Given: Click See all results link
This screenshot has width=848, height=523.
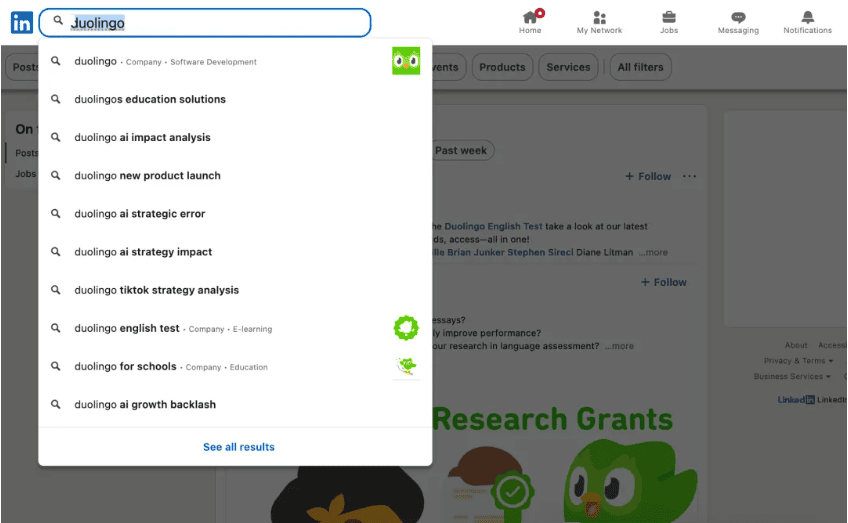Looking at the screenshot, I should [x=238, y=447].
